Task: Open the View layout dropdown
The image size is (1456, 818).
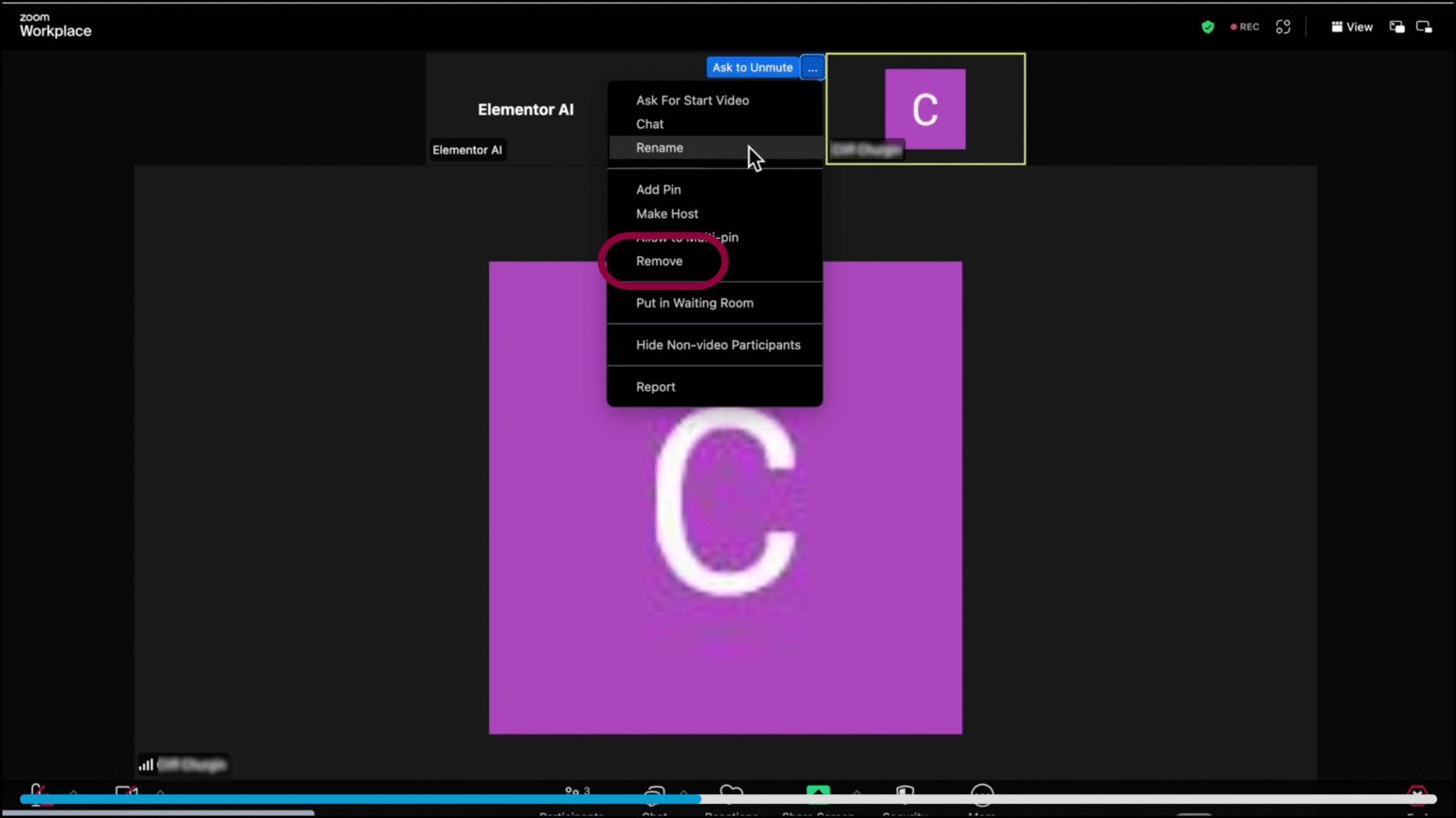Action: click(1352, 27)
